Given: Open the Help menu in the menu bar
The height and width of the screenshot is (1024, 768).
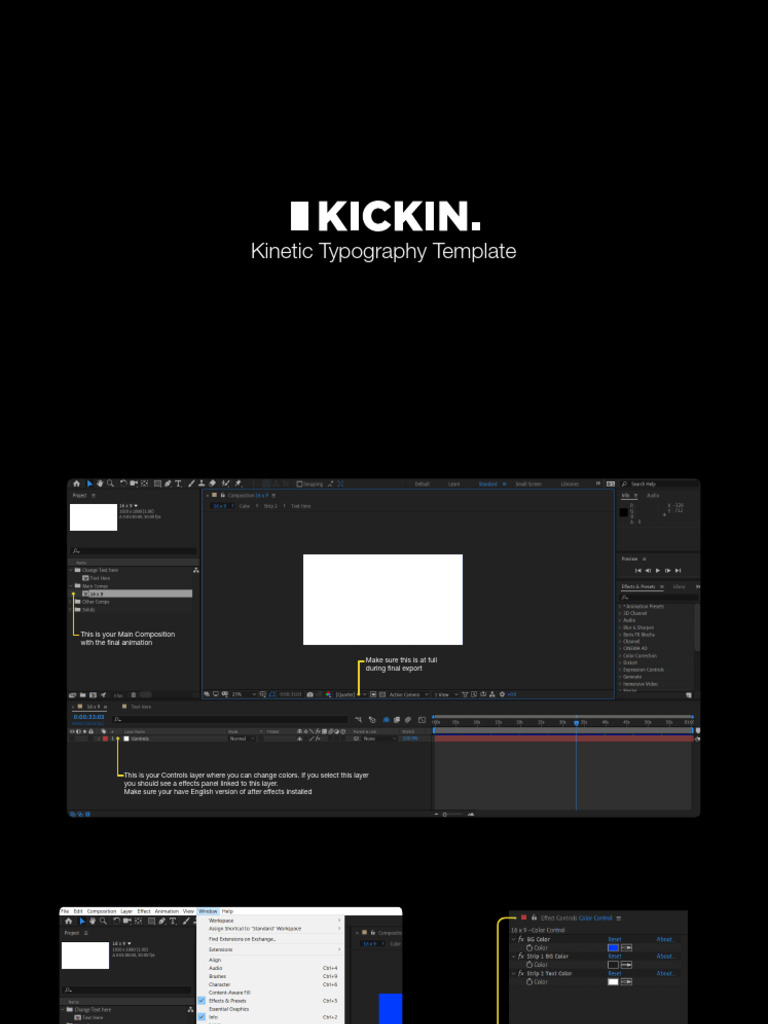Looking at the screenshot, I should tap(227, 911).
